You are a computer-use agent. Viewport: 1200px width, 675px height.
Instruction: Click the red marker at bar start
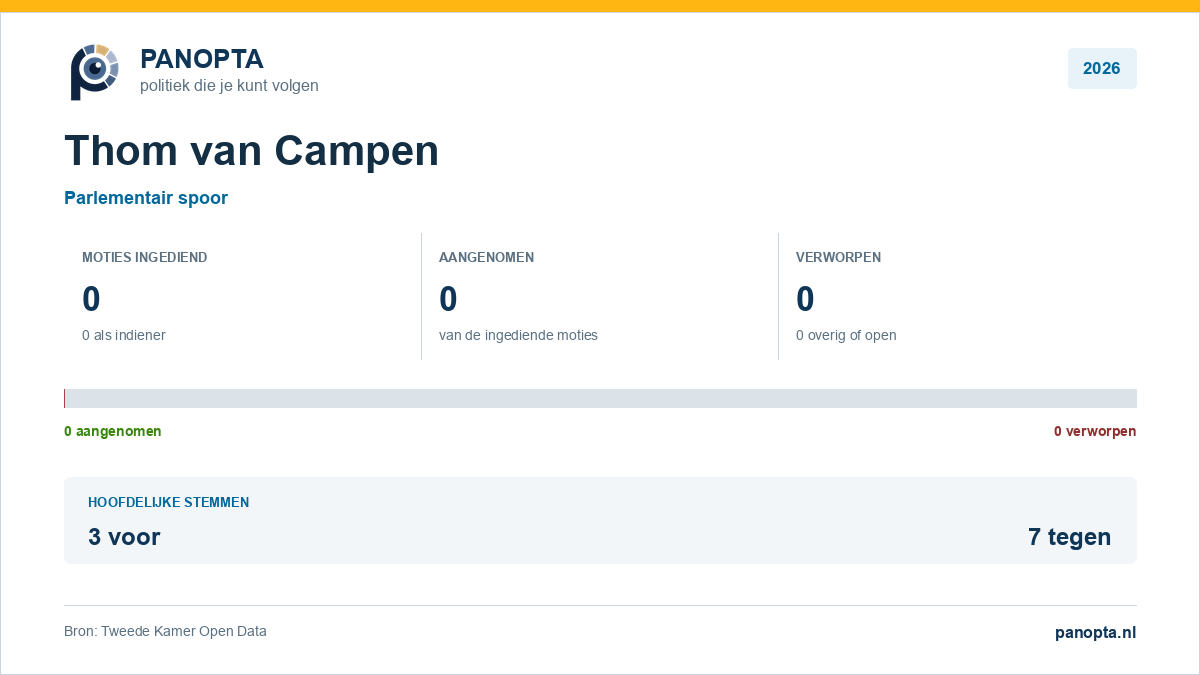click(x=65, y=398)
